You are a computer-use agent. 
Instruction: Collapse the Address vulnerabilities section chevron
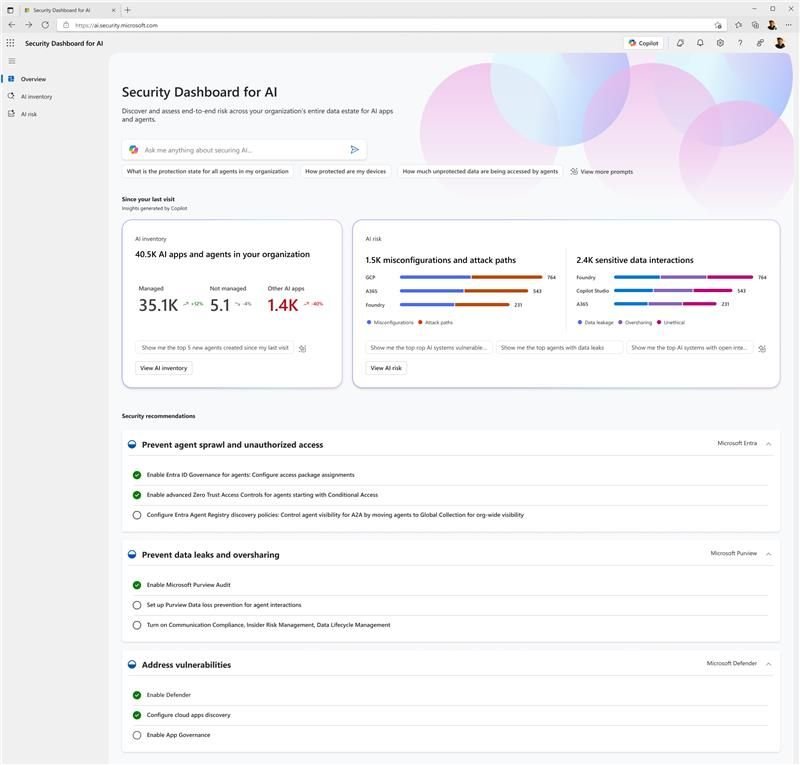click(x=768, y=664)
